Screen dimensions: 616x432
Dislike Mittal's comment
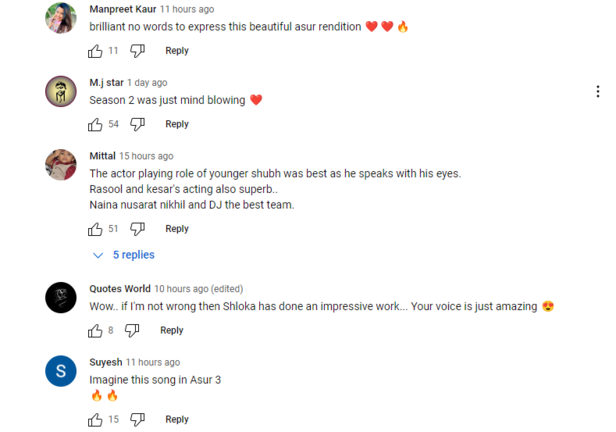click(138, 229)
